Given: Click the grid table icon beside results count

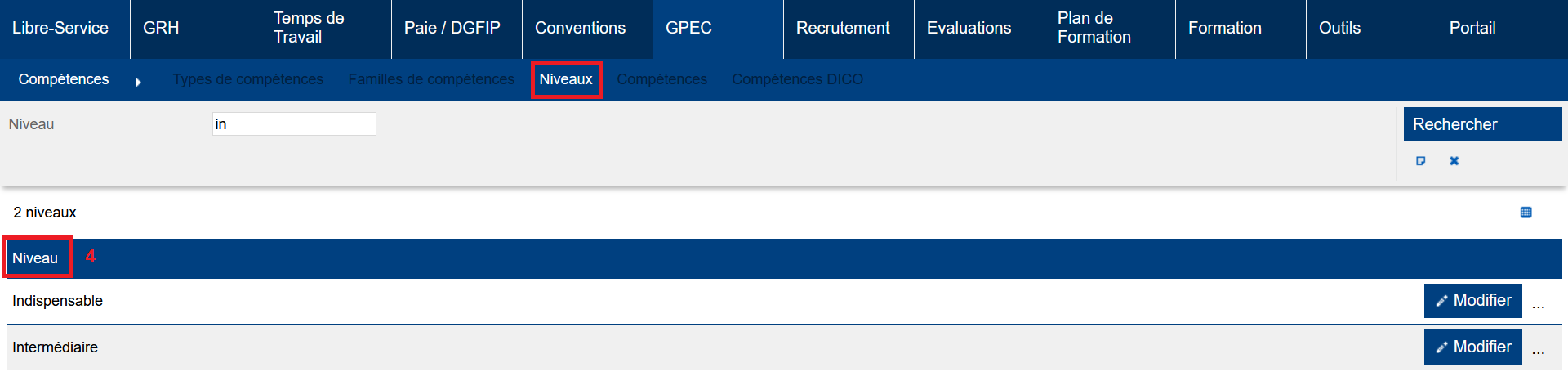Looking at the screenshot, I should point(1526,213).
